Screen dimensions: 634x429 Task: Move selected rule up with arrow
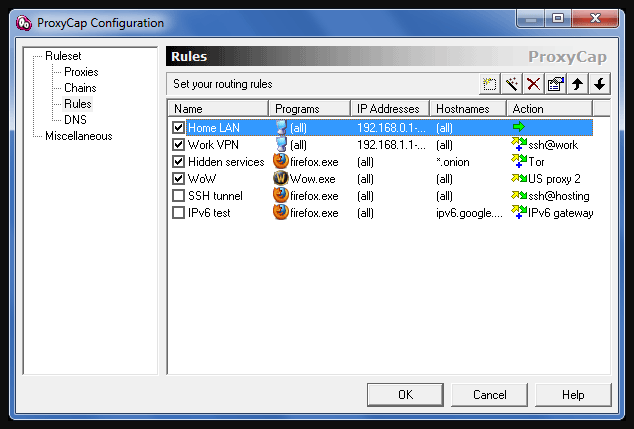coord(577,84)
